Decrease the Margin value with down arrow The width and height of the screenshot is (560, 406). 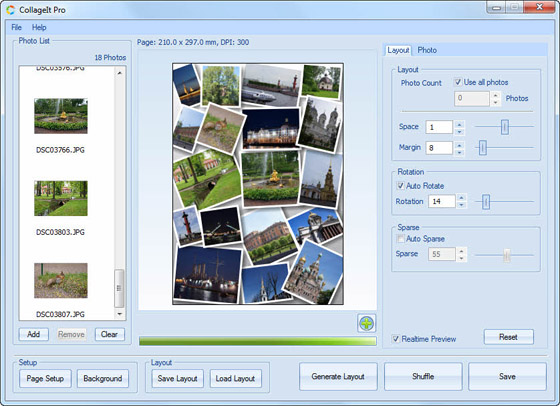click(x=460, y=152)
